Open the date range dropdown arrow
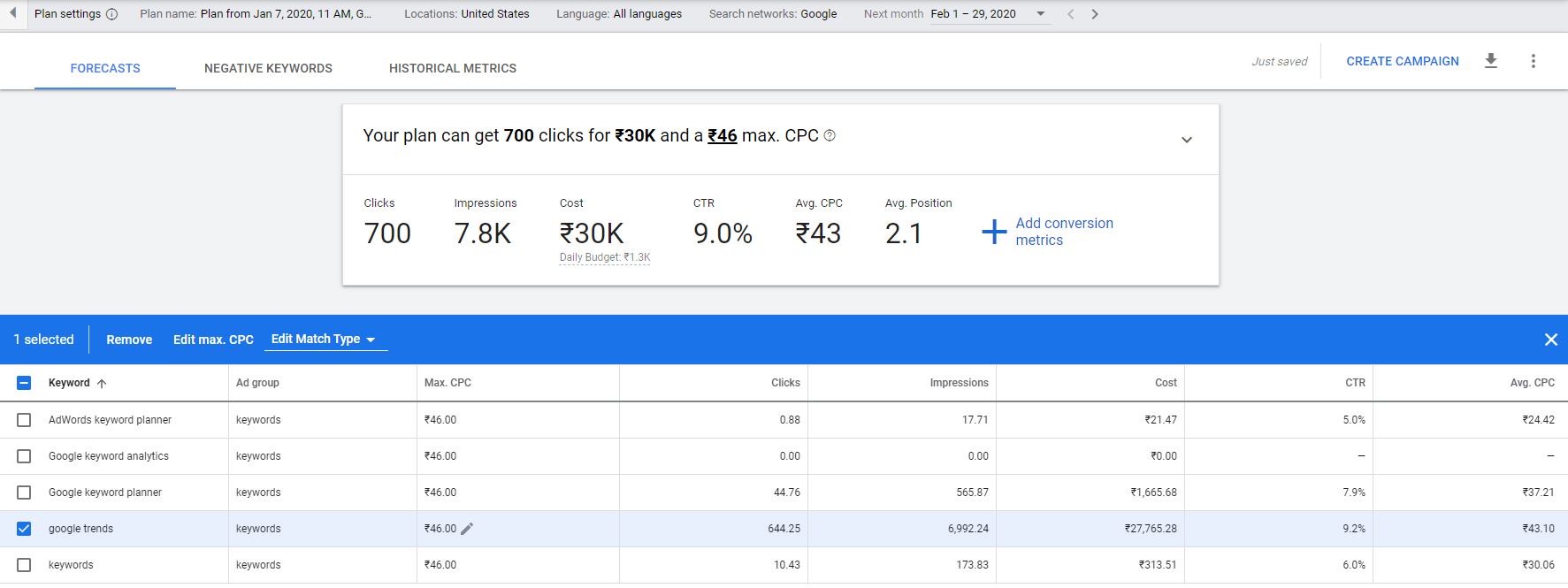This screenshot has width=1568, height=588. pos(1041,14)
